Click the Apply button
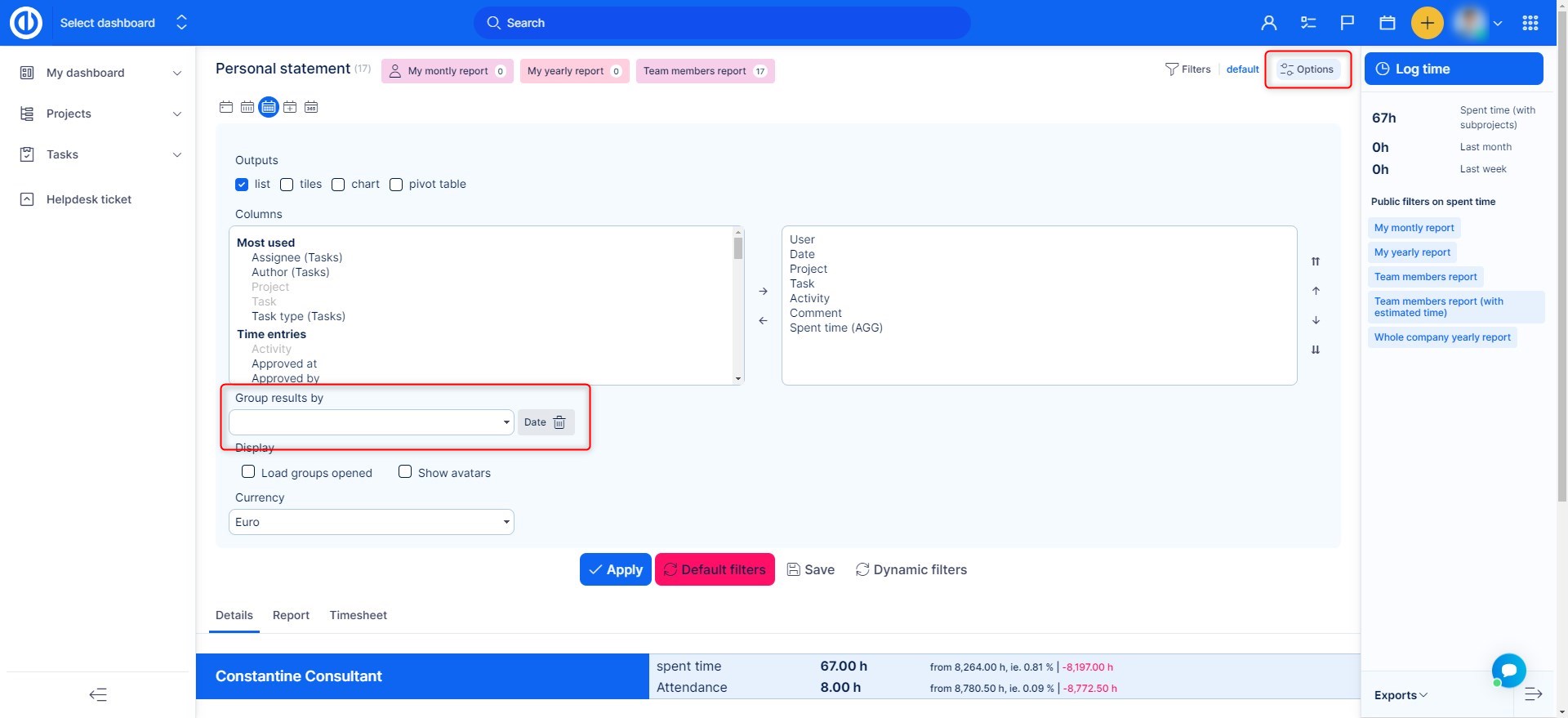1568x718 pixels. pos(615,569)
